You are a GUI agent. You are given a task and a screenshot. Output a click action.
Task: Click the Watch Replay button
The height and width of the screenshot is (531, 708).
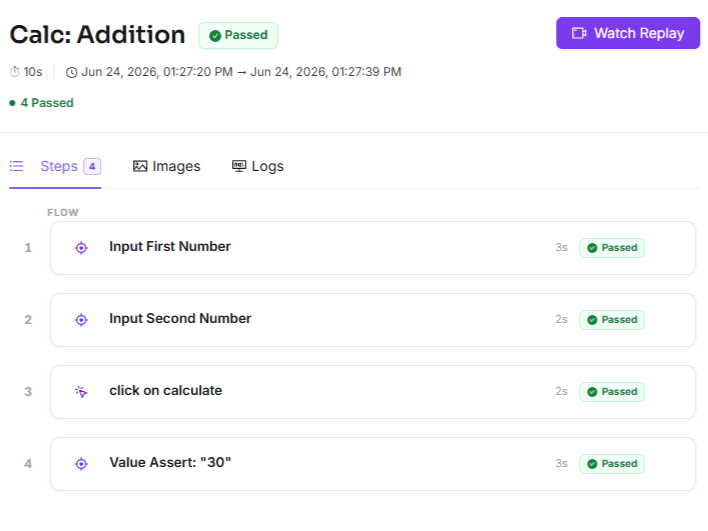(628, 33)
